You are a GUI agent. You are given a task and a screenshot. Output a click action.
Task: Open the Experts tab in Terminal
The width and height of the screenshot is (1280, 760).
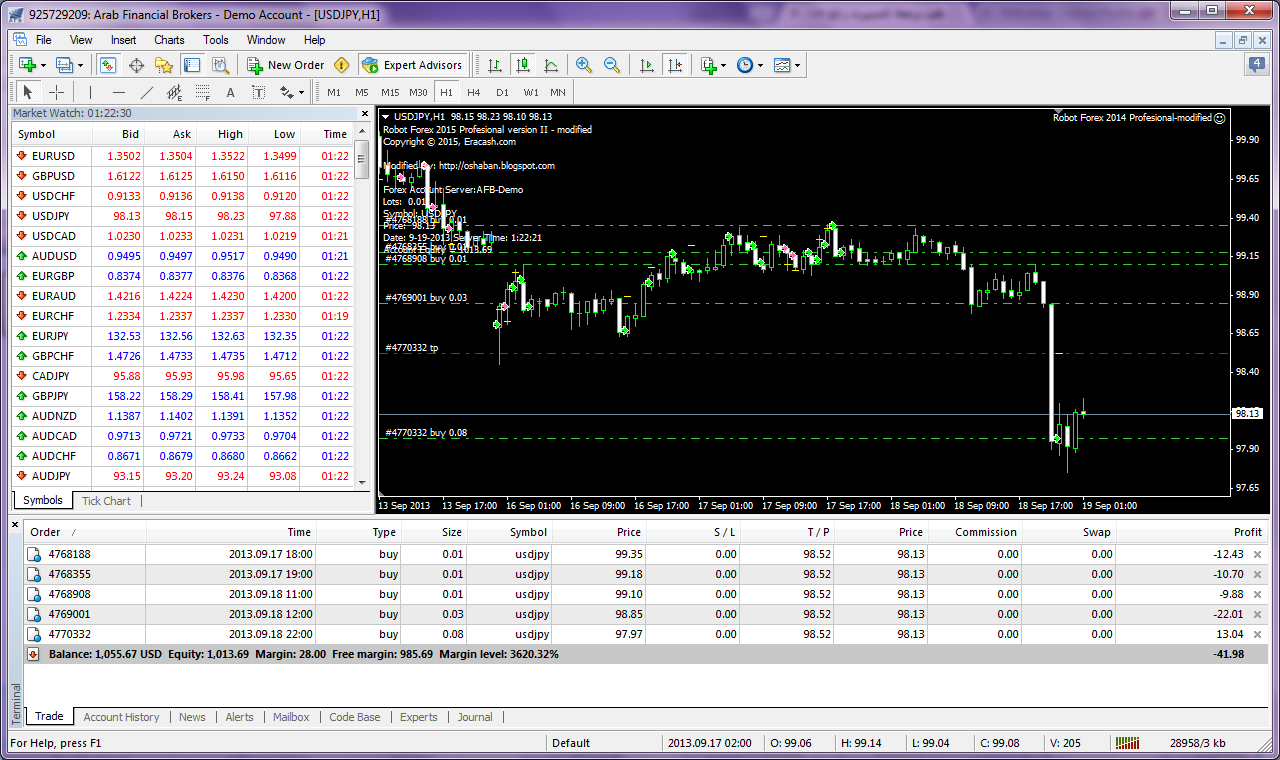[419, 717]
